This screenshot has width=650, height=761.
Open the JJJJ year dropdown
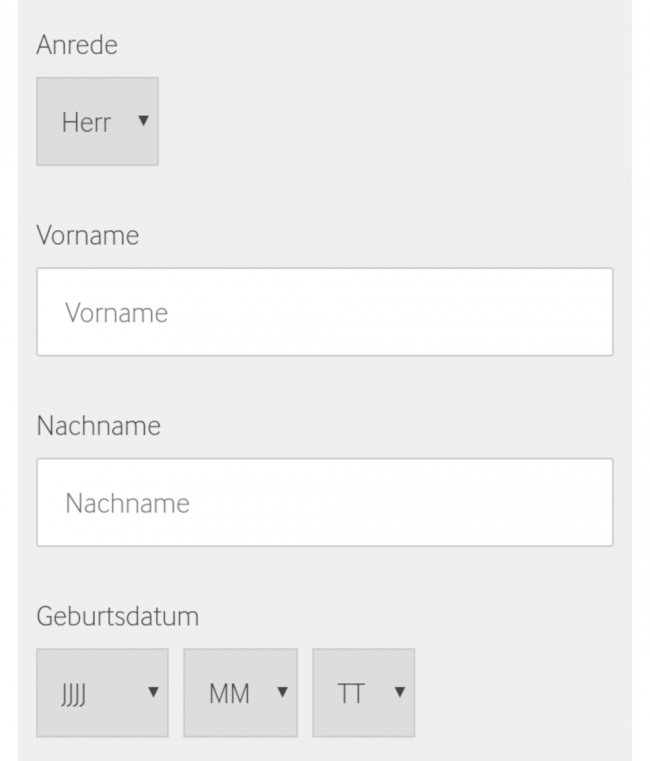(x=102, y=692)
